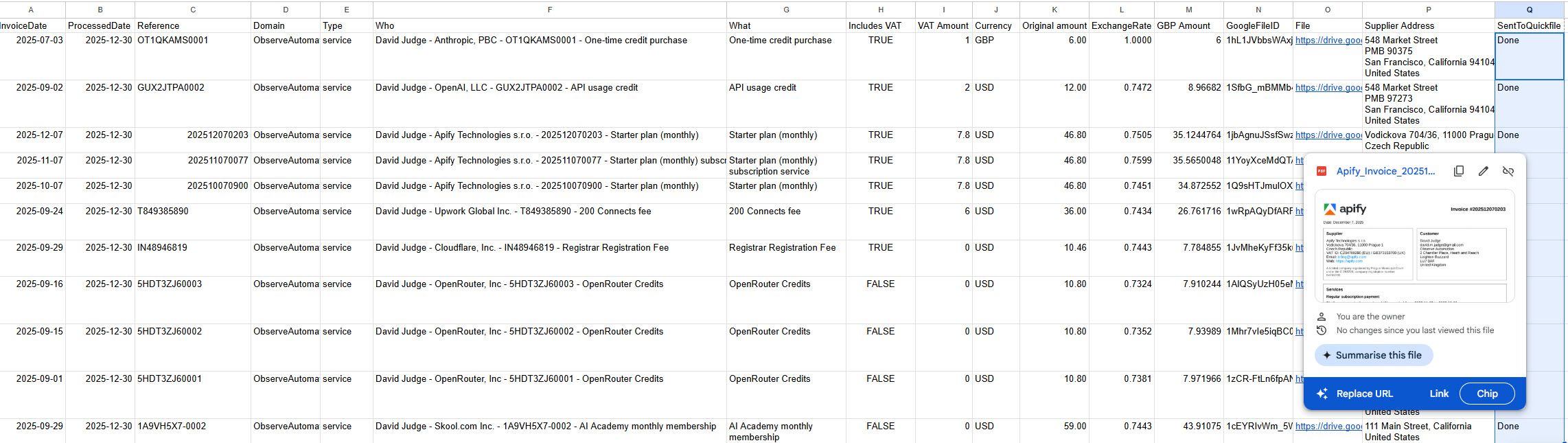Select column F header
The height and width of the screenshot is (443, 1568).
point(550,10)
